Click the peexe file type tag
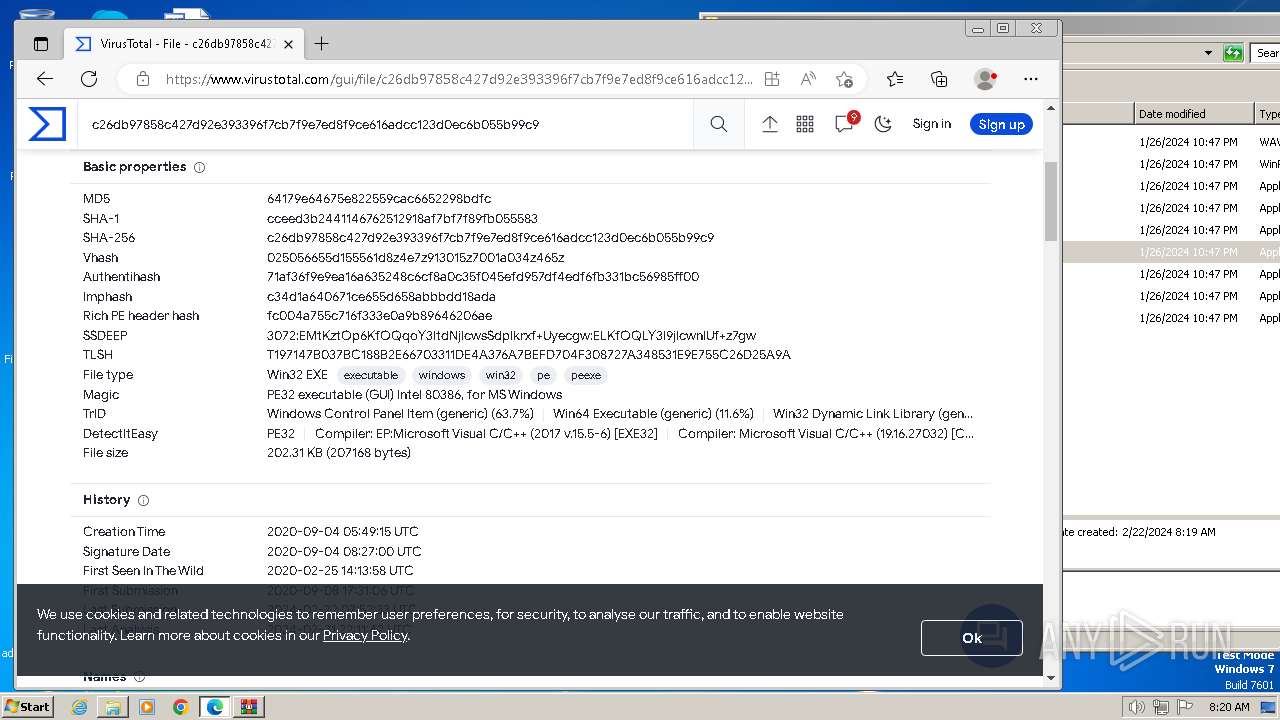 click(586, 375)
